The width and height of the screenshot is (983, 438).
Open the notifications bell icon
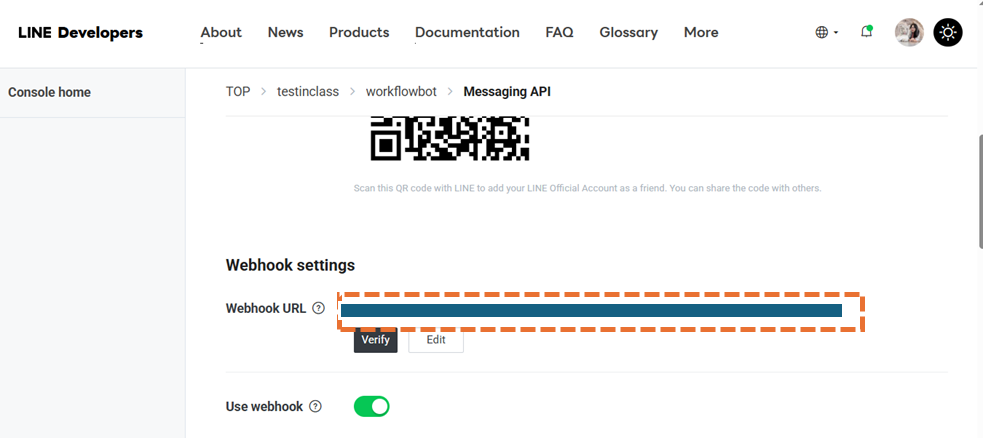(866, 32)
